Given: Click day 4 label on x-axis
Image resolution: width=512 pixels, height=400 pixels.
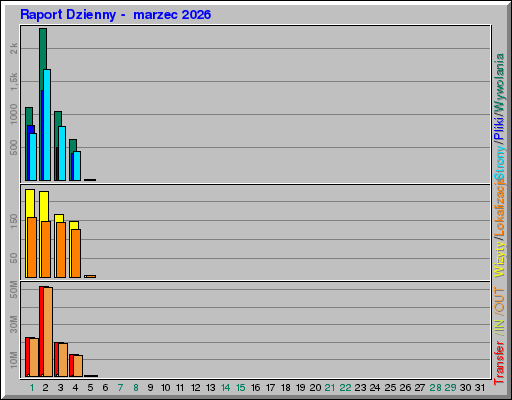Looking at the screenshot, I should (x=75, y=388).
